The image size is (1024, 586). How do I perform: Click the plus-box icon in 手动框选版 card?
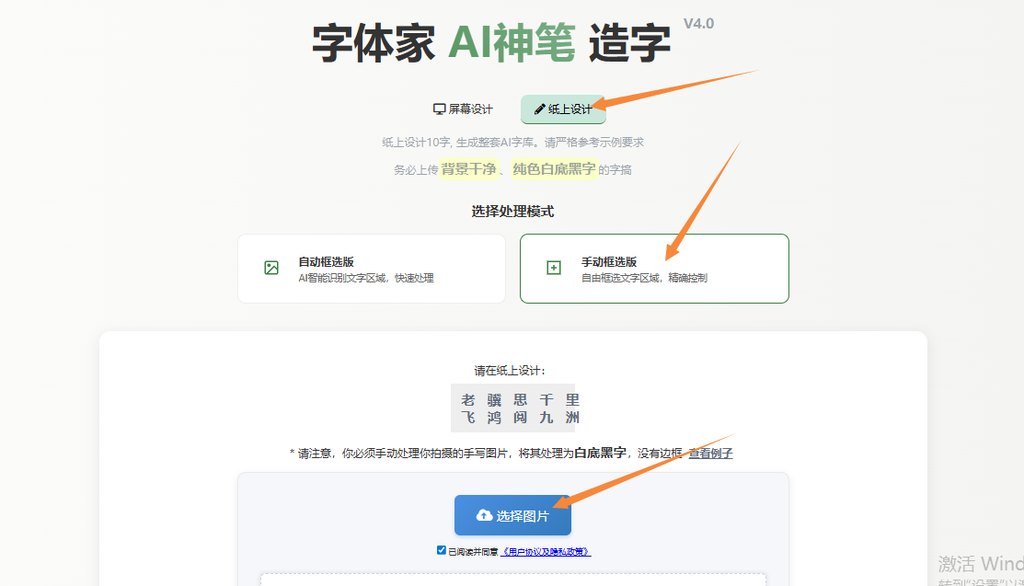[x=554, y=268]
